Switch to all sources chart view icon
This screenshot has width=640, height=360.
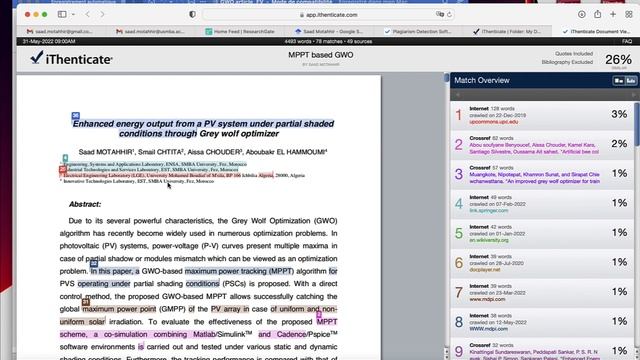[x=631, y=80]
